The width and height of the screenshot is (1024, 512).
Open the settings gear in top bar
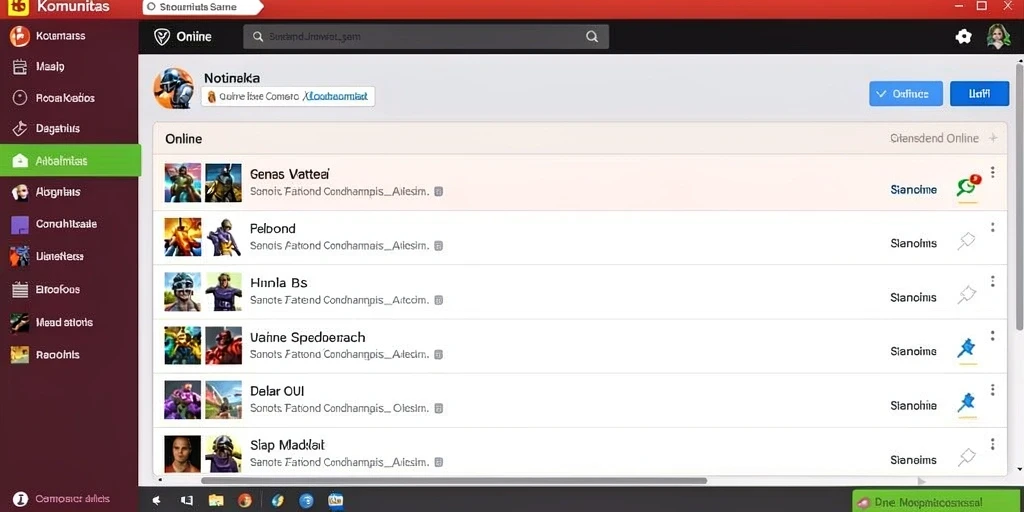[963, 37]
